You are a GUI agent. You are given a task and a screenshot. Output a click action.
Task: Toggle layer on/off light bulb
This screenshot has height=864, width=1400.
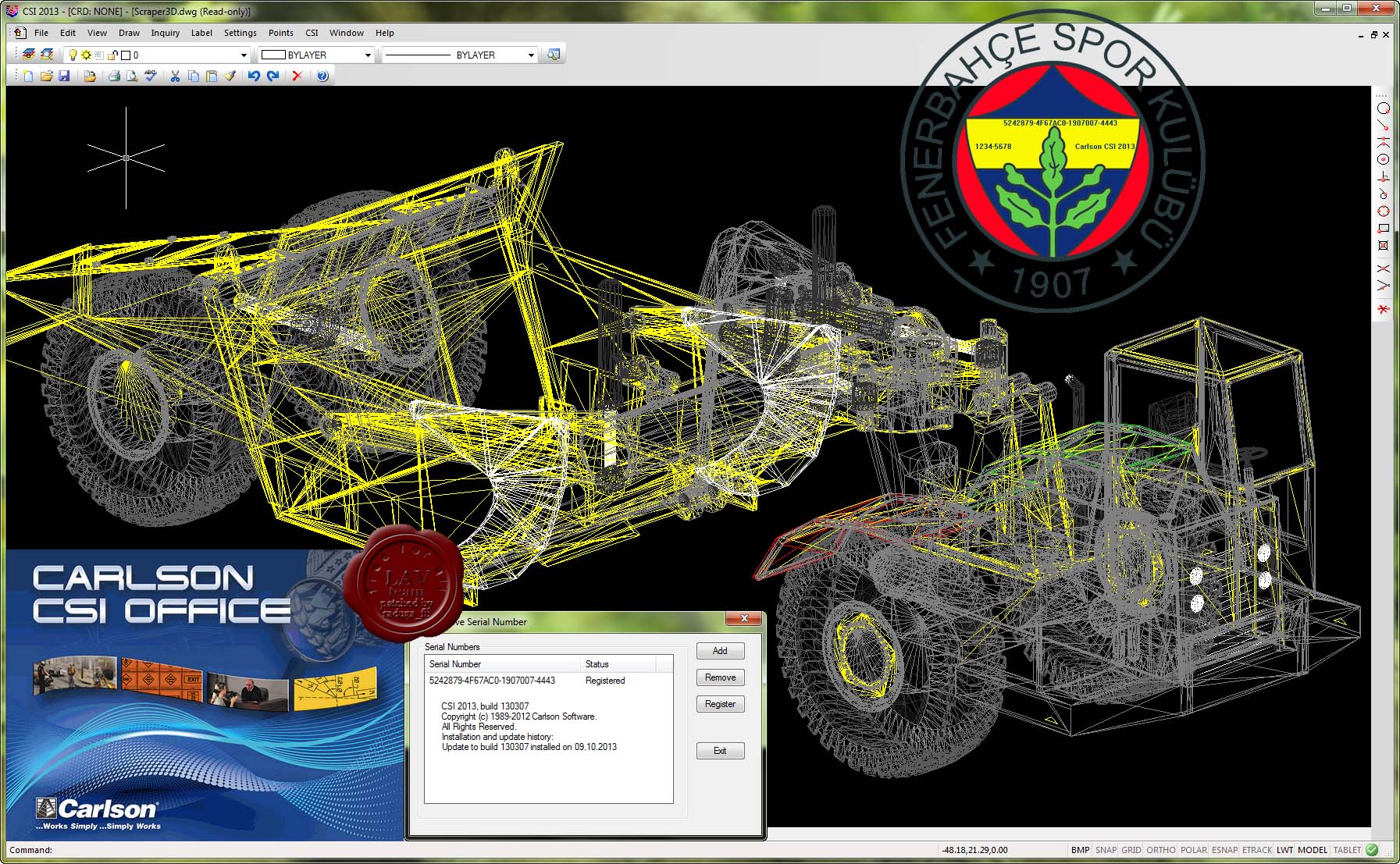coord(73,55)
